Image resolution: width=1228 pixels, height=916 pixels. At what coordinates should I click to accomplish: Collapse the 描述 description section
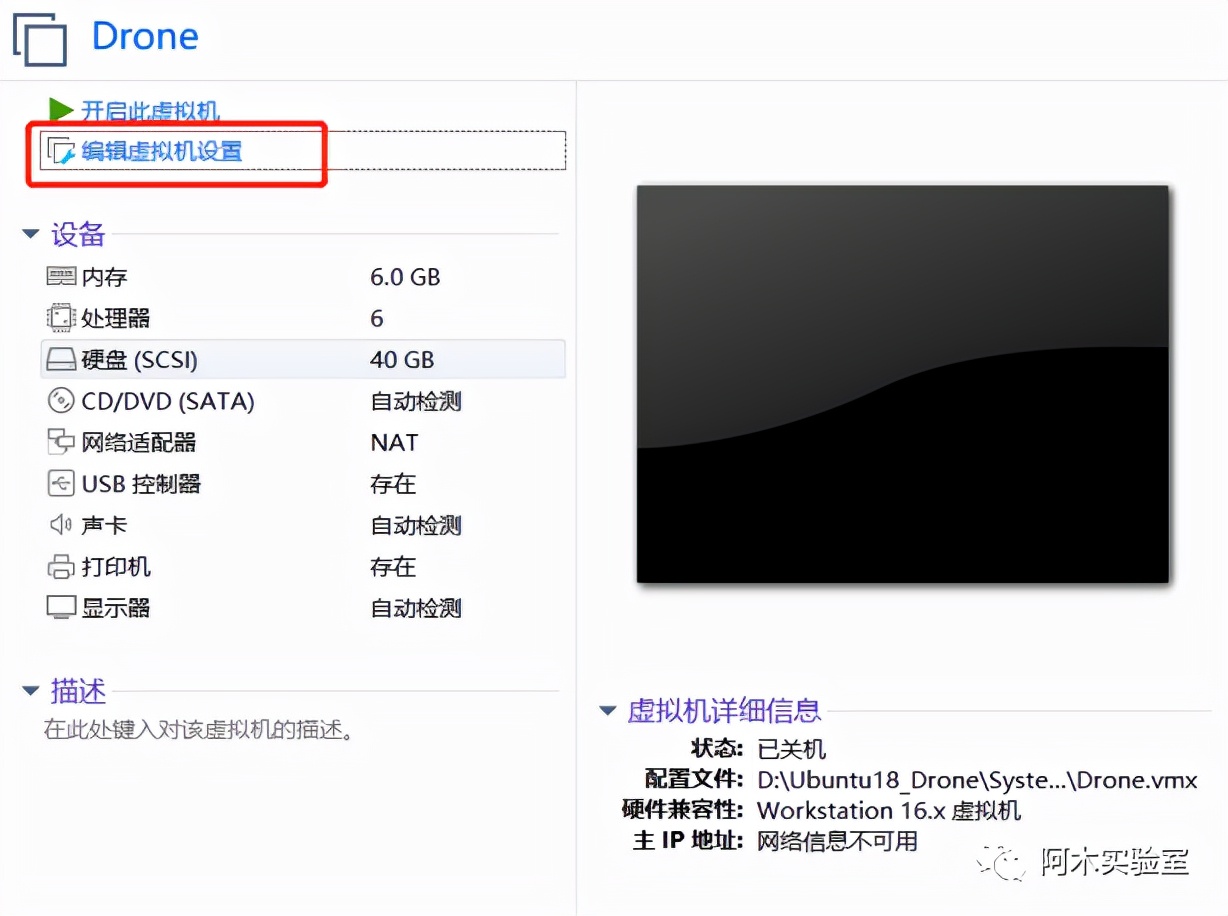pos(31,690)
